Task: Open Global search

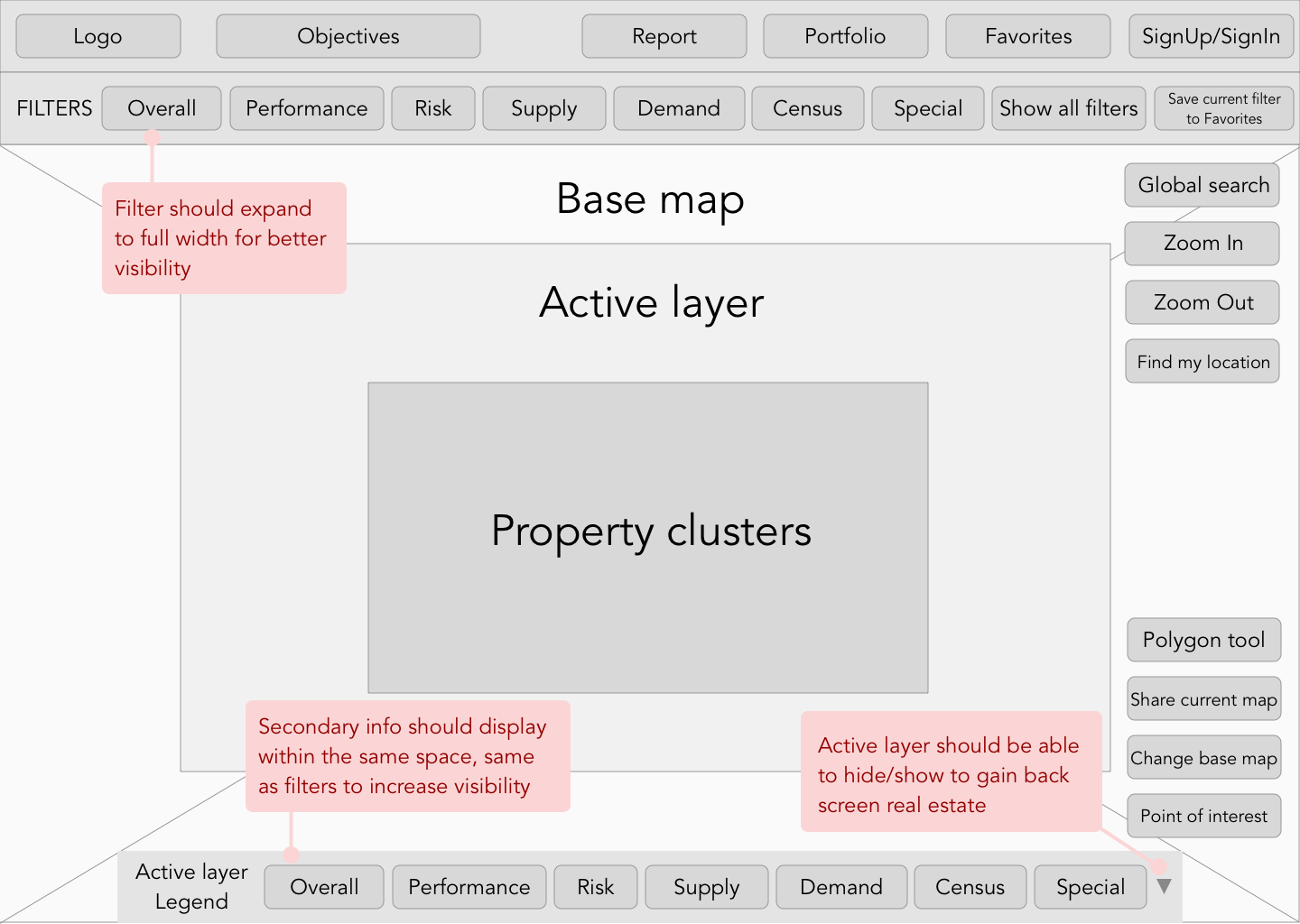Action: pos(1202,185)
